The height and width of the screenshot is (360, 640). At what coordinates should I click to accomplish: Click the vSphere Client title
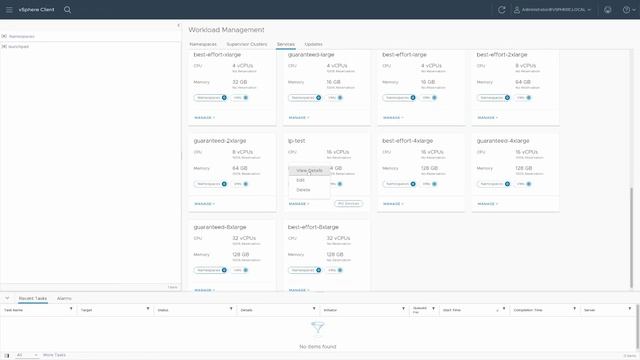point(36,9)
